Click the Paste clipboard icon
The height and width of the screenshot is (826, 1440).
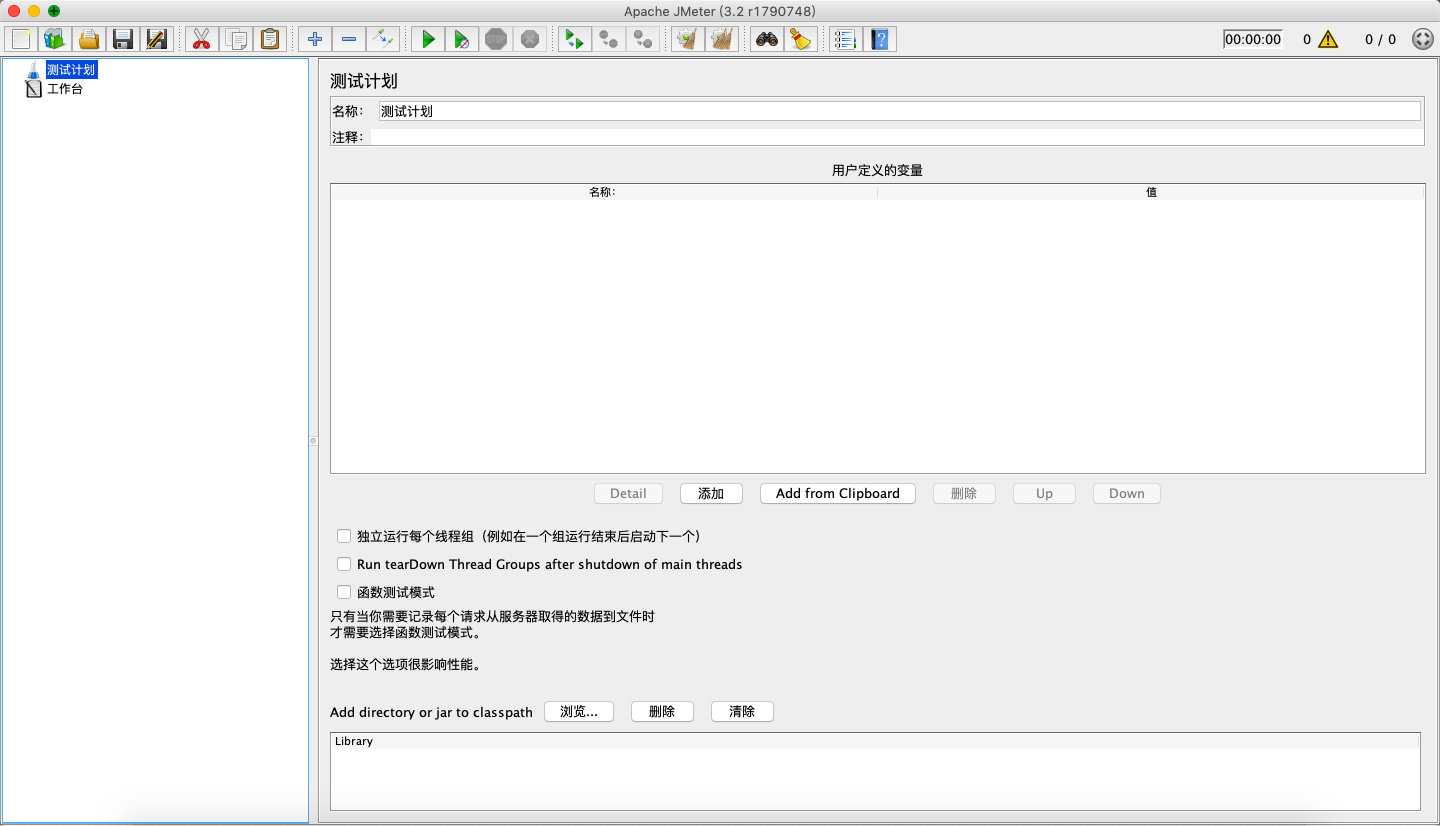click(x=270, y=39)
